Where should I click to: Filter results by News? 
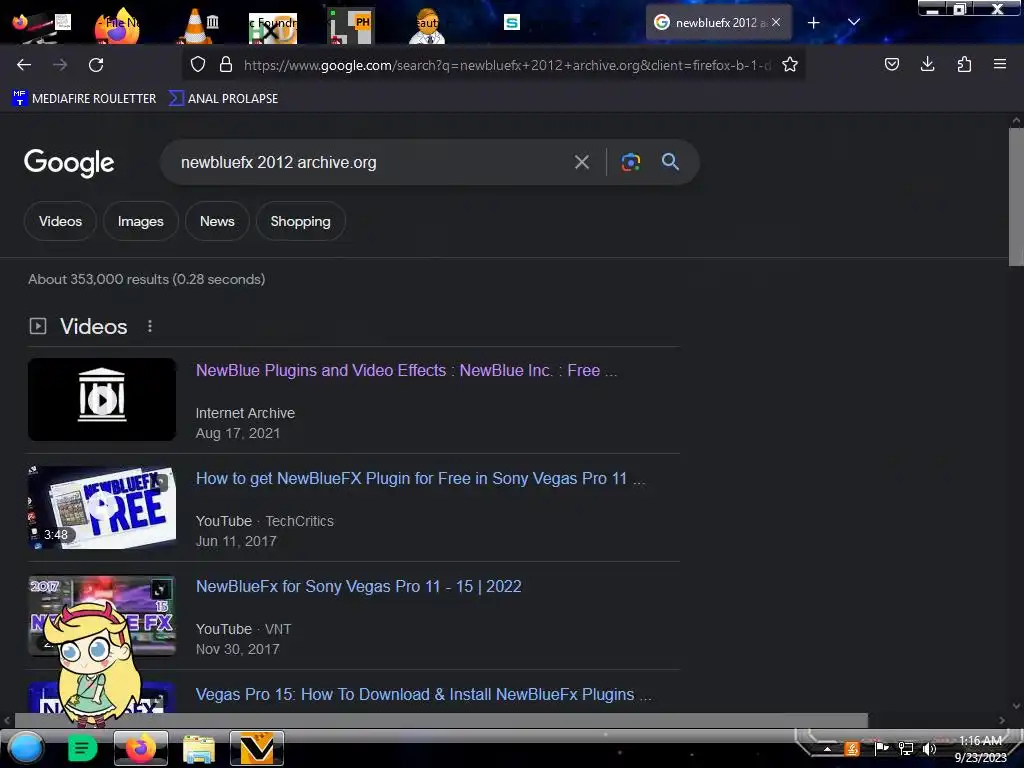tap(217, 221)
